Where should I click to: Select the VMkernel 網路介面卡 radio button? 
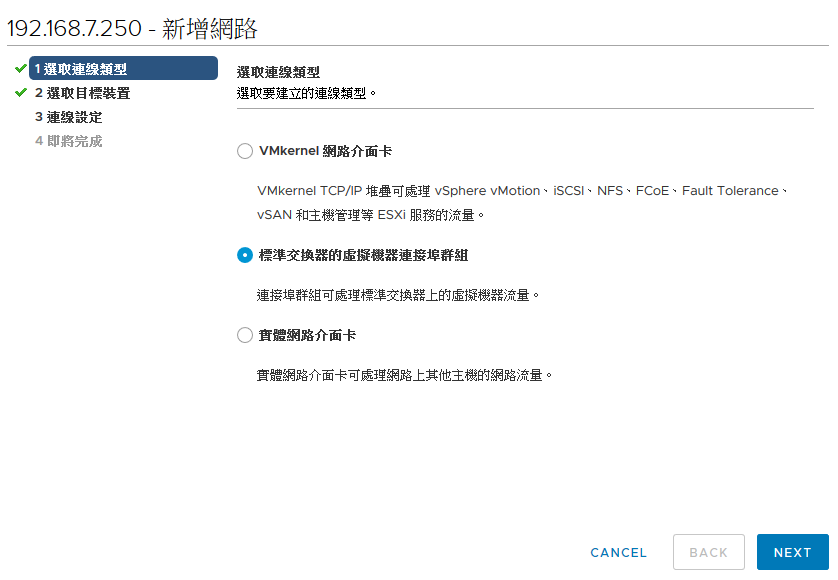tap(245, 151)
